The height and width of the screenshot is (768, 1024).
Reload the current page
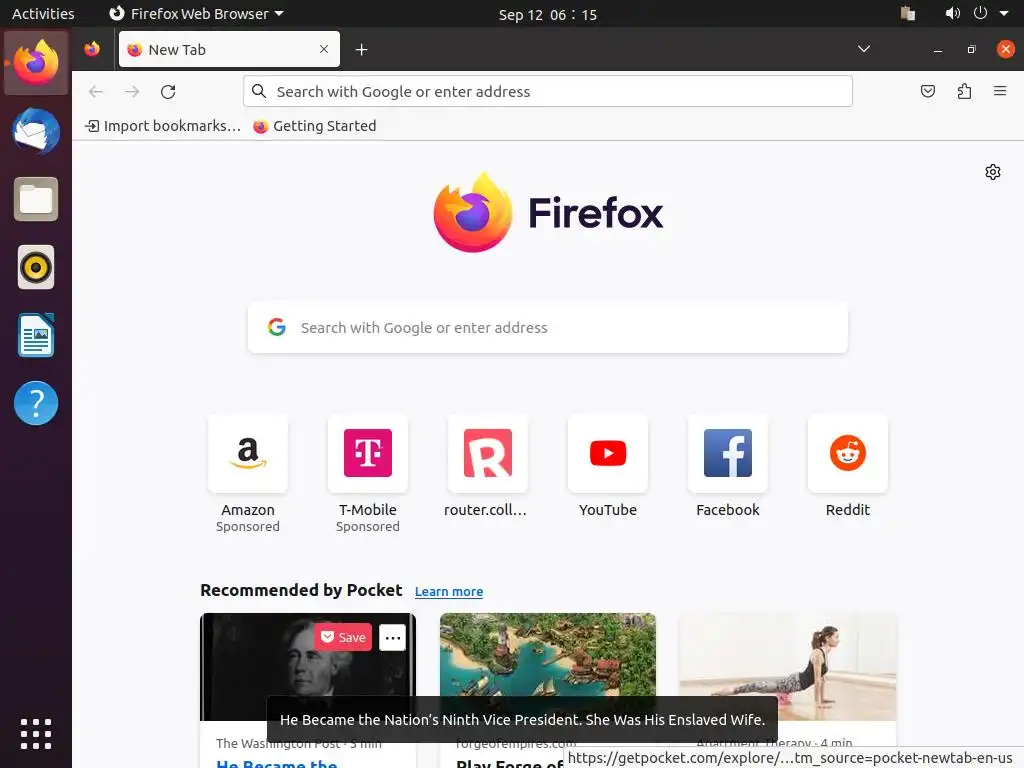coord(168,92)
